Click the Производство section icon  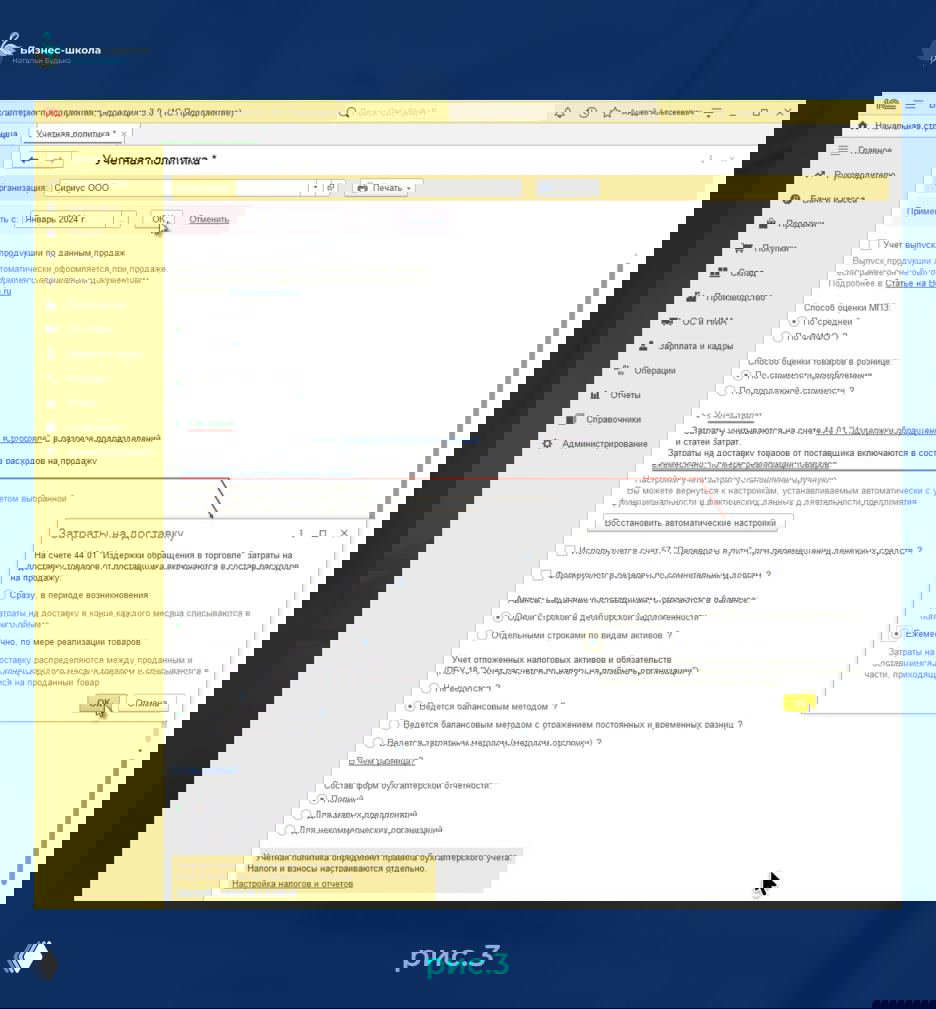click(693, 297)
